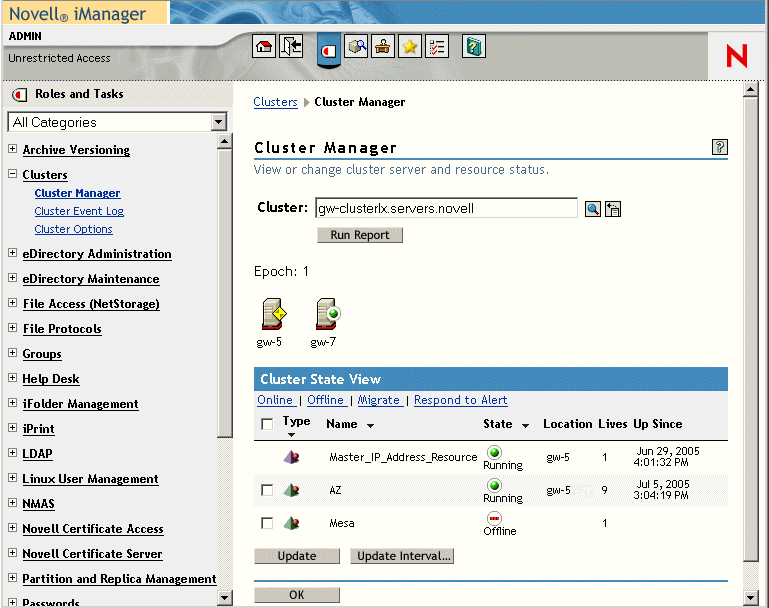
Task: Click the Exit/Logout door icon
Action: 291,47
